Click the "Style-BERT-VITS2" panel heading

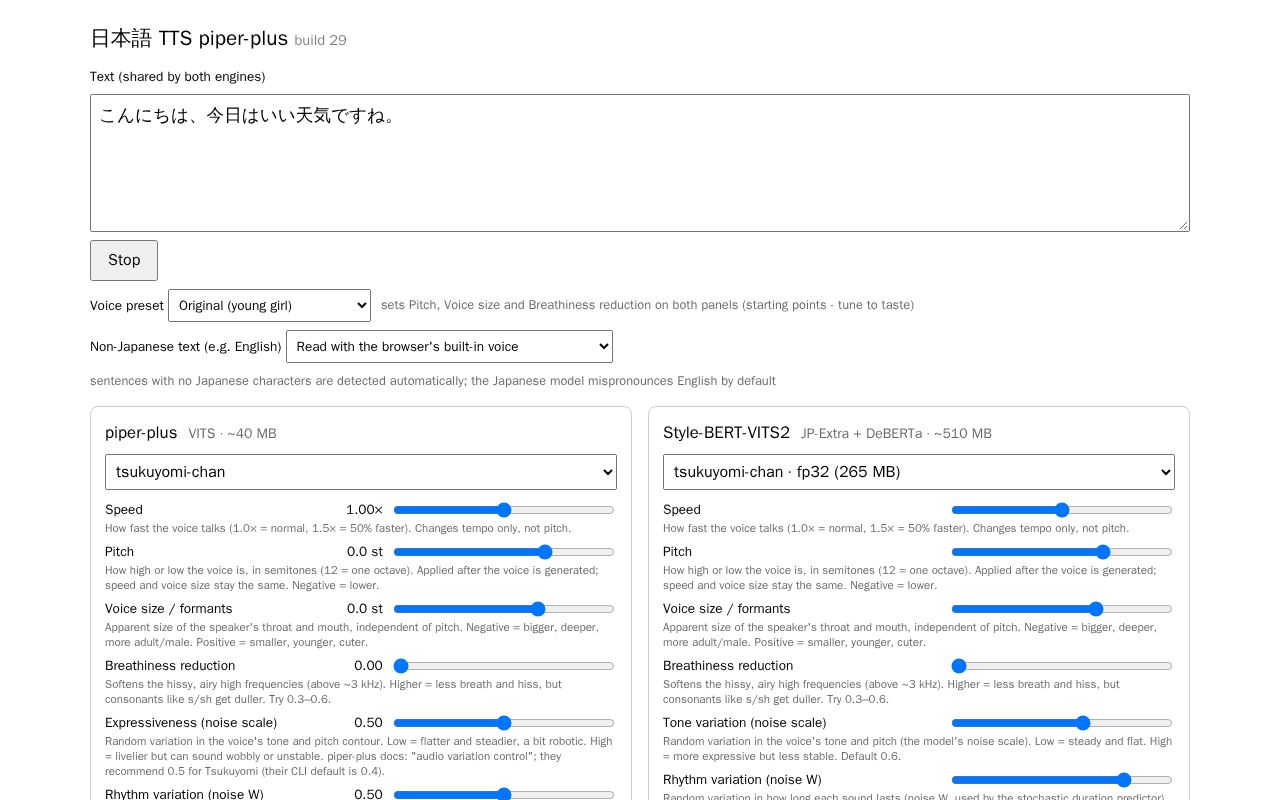[726, 433]
